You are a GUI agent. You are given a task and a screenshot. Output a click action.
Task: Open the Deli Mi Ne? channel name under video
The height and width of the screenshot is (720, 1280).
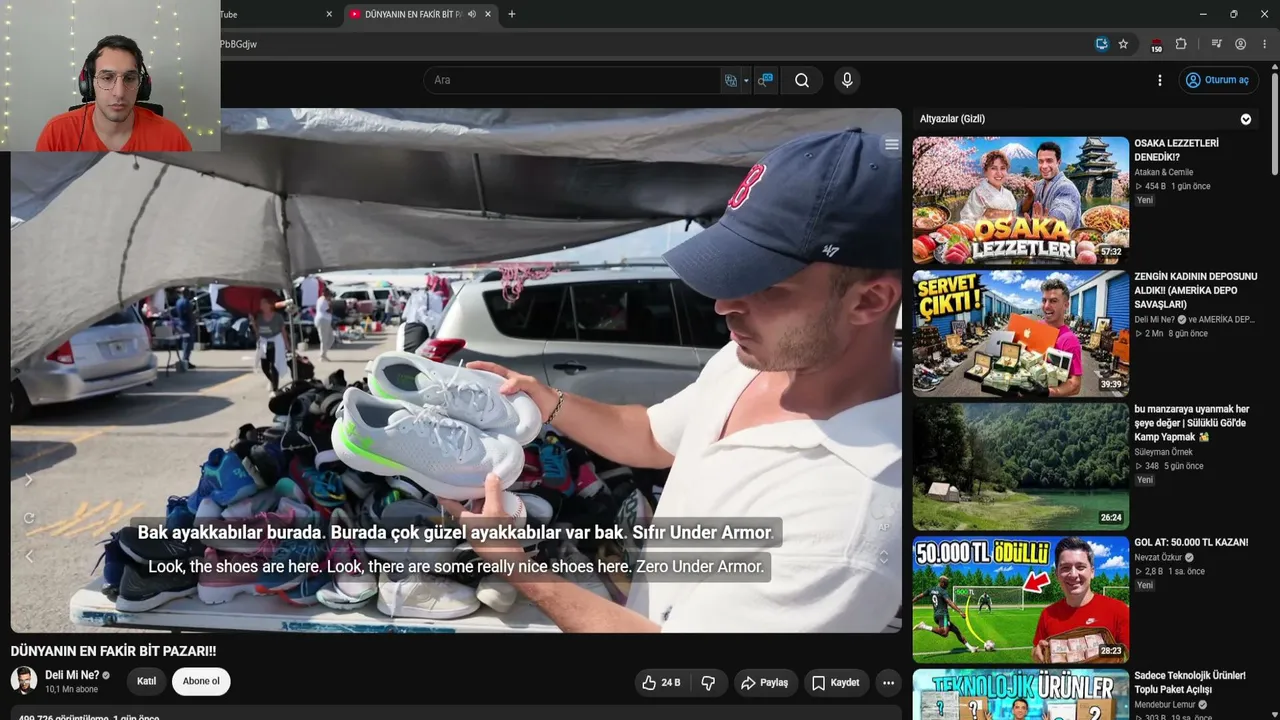coord(72,675)
